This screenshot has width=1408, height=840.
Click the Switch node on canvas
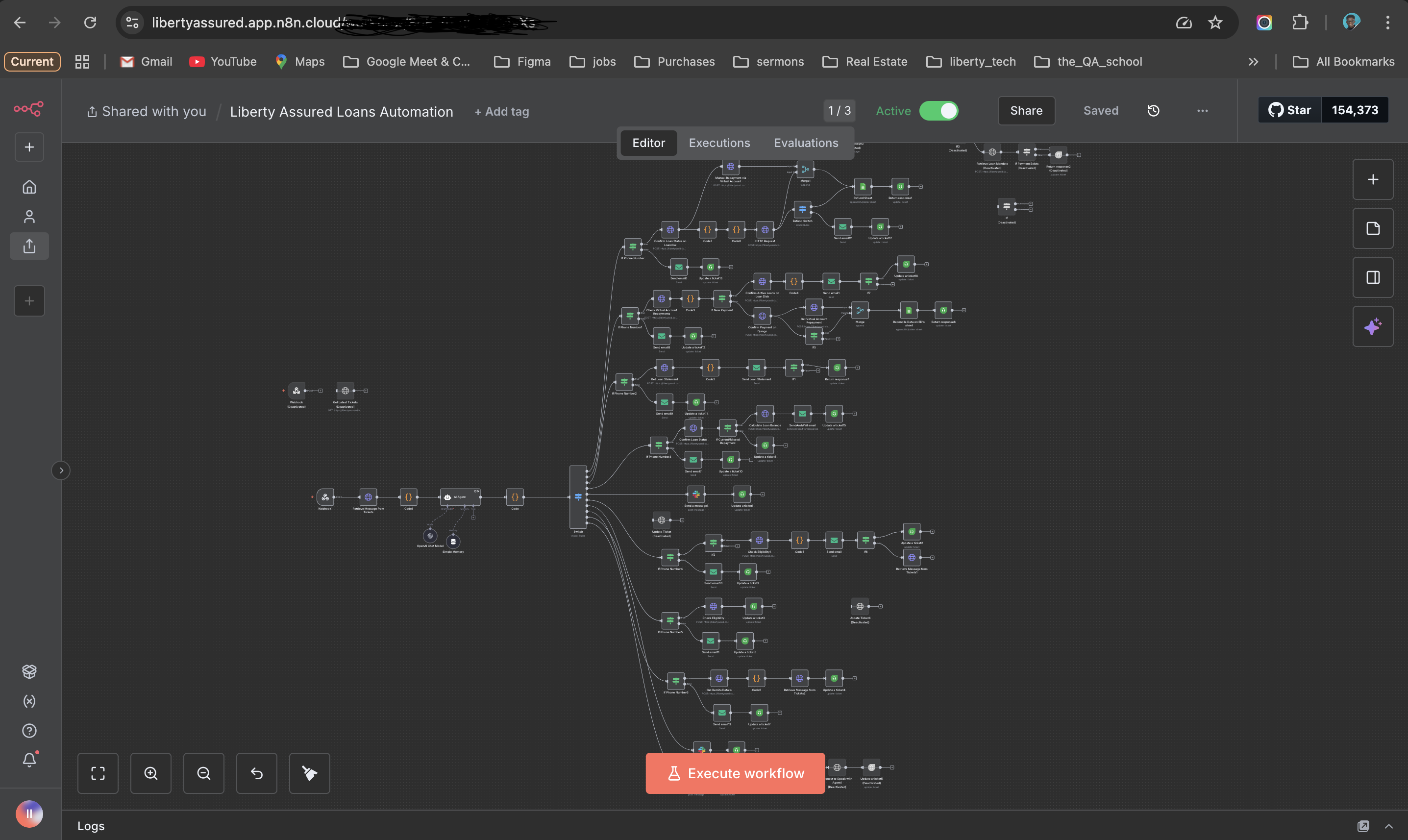coord(578,497)
